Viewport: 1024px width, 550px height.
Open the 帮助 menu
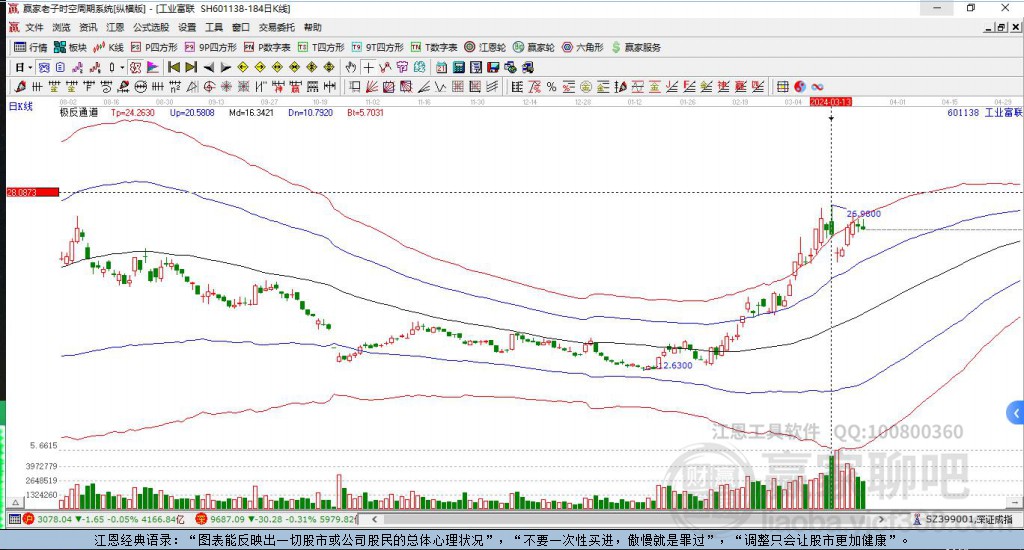(313, 27)
